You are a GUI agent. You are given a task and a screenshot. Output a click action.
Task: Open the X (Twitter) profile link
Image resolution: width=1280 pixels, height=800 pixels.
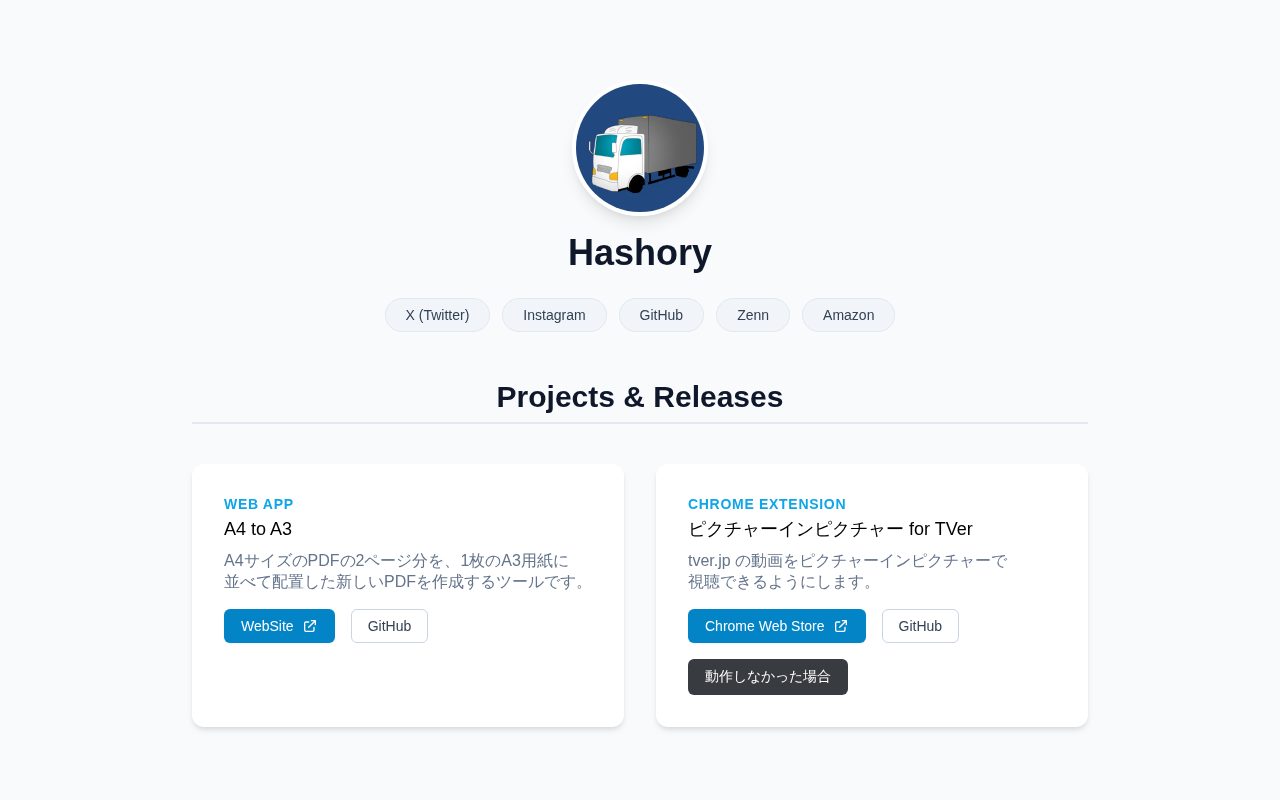(x=437, y=315)
